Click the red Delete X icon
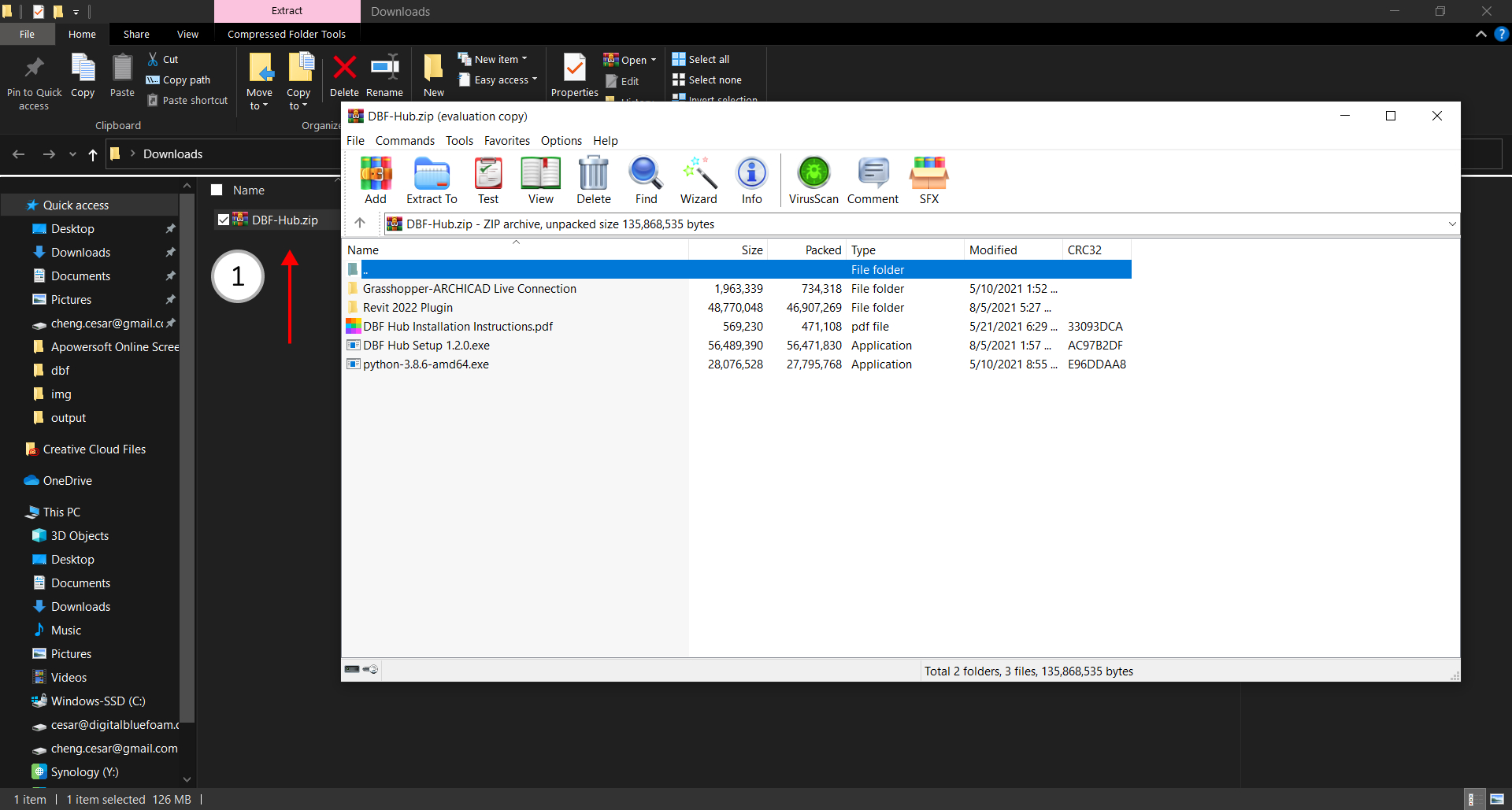This screenshot has width=1512, height=810. point(344,68)
